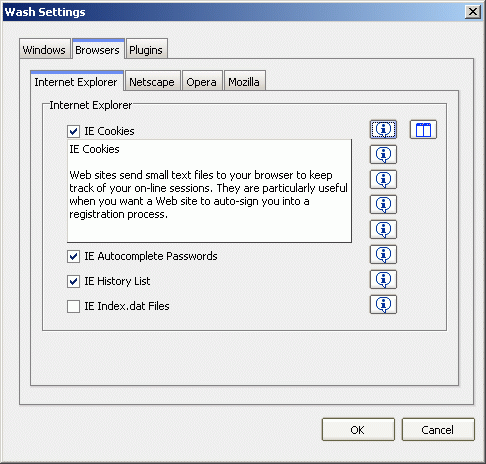Click the second info icon from the top
This screenshot has height=464, width=486.
pos(383,154)
